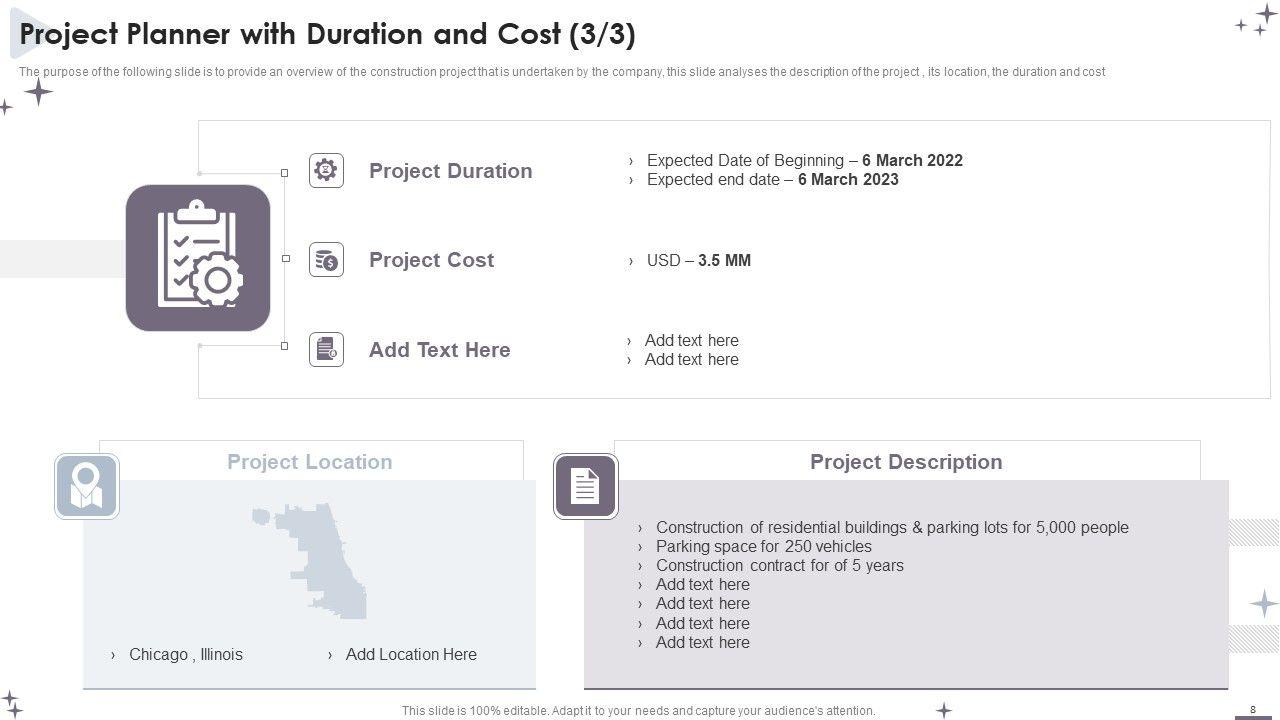Click the large clipboard checklist gear icon
The image size is (1280, 720).
coord(198,257)
